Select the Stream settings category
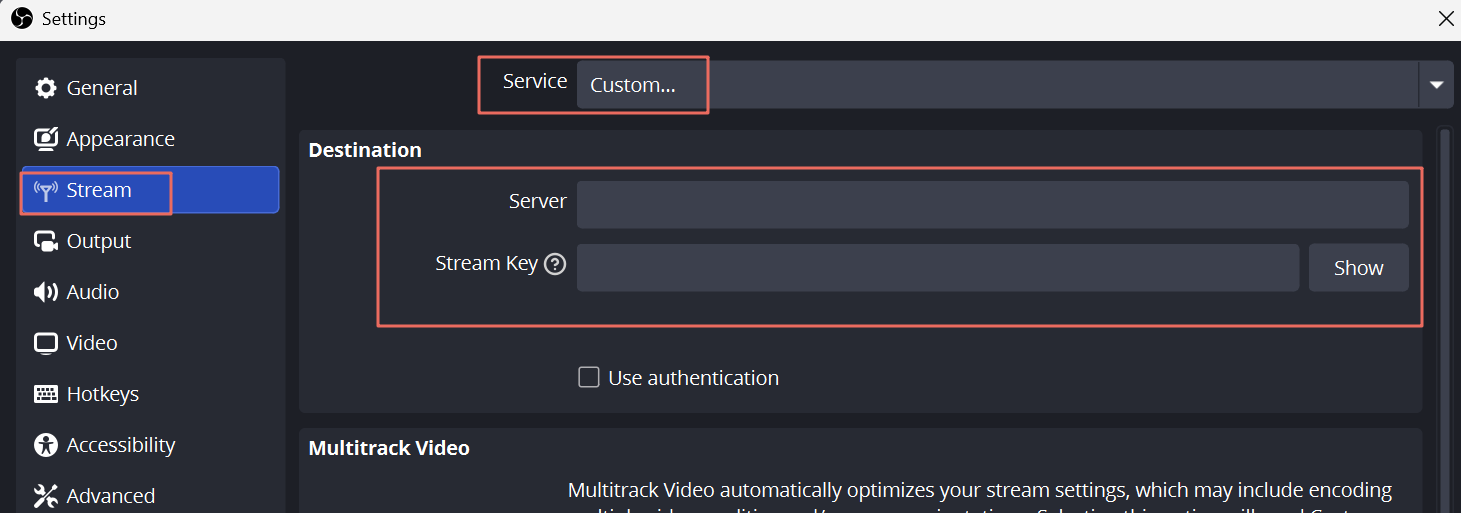The image size is (1461, 513). 150,190
